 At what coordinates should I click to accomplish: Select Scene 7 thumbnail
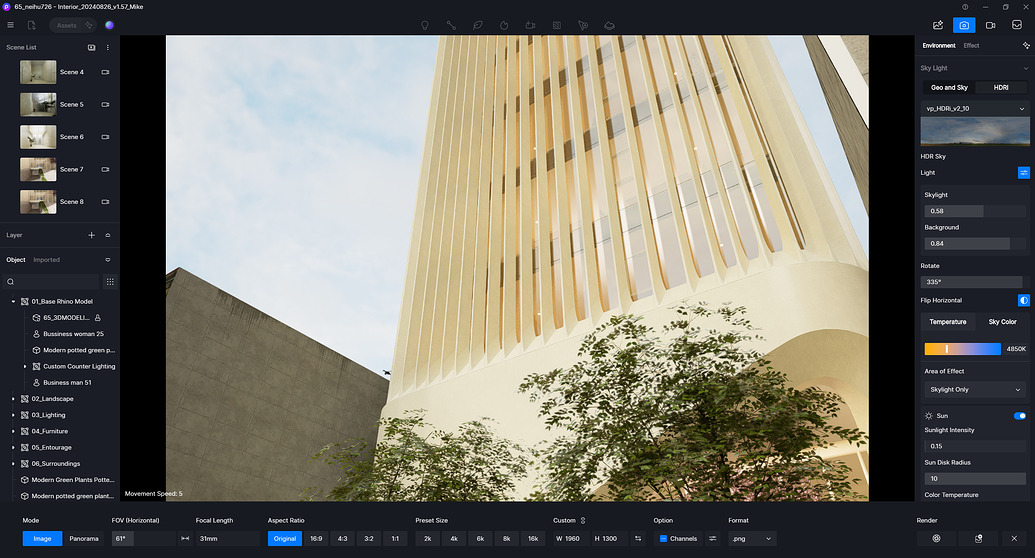(38, 169)
